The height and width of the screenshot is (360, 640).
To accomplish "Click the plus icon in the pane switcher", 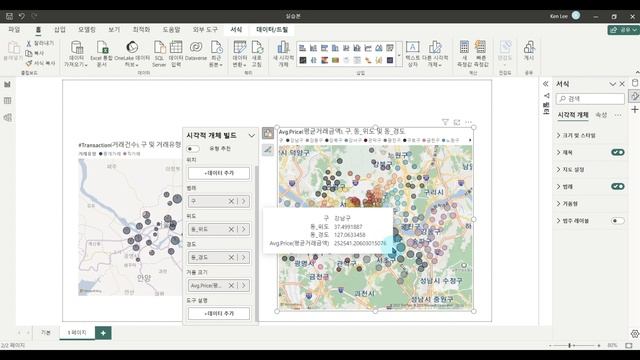I will [x=635, y=109].
